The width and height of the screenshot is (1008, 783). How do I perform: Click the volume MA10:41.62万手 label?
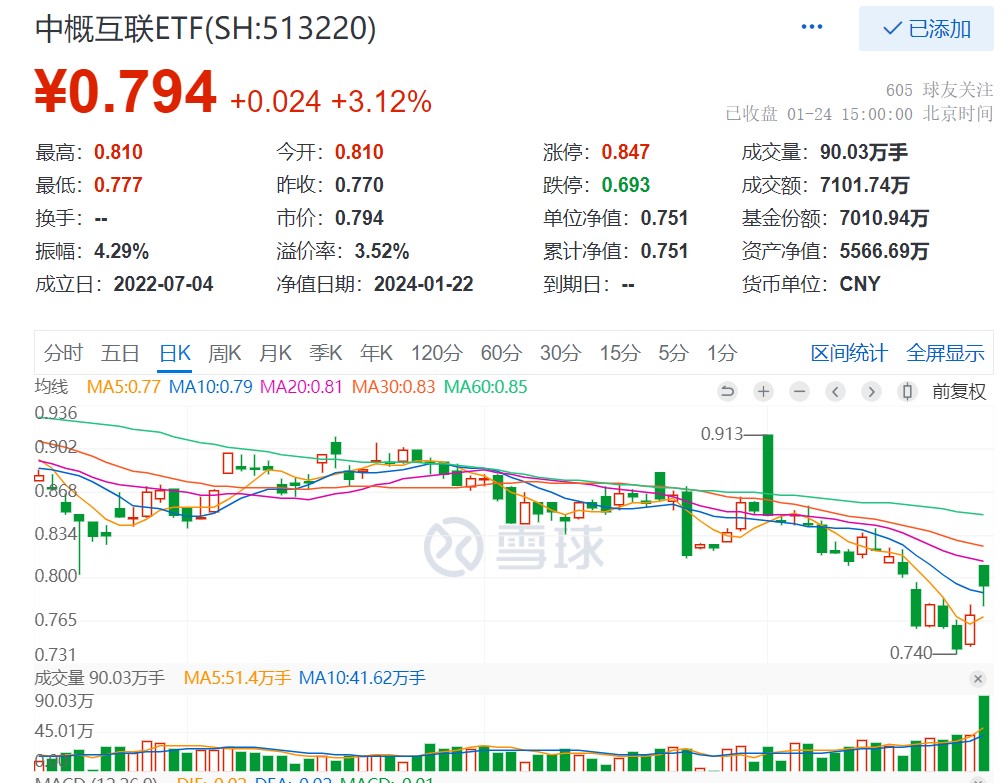pyautogui.click(x=362, y=678)
